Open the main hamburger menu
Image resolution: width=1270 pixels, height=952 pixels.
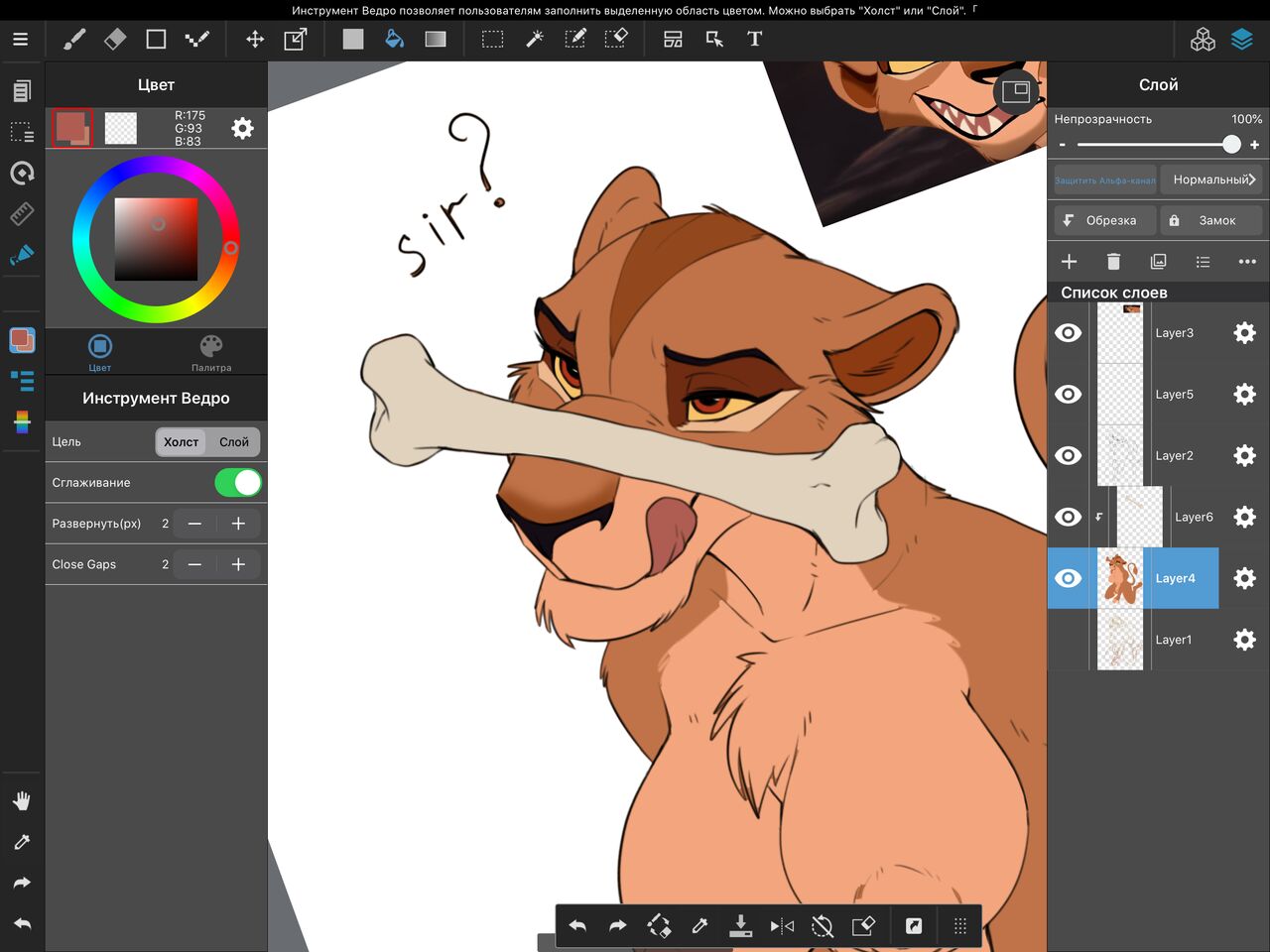(x=20, y=40)
